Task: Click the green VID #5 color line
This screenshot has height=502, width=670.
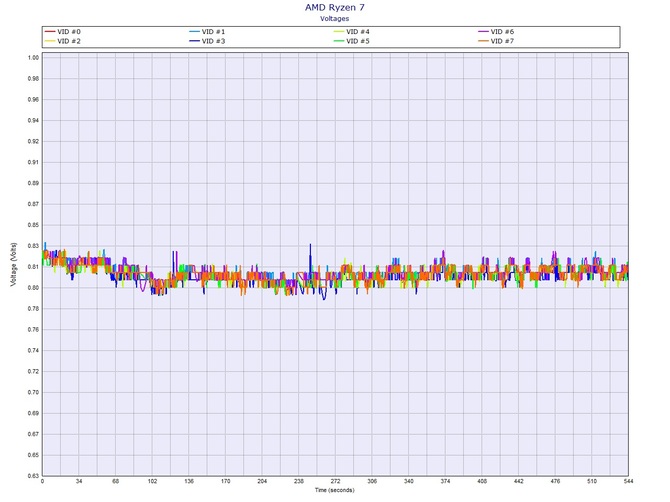Action: tap(339, 41)
